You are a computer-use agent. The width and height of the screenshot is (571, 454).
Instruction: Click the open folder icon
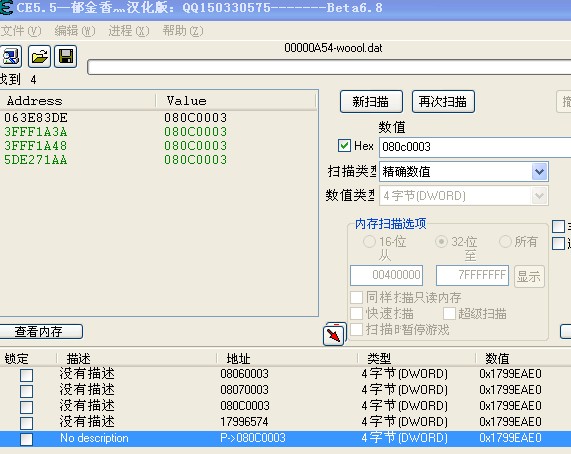(39, 56)
